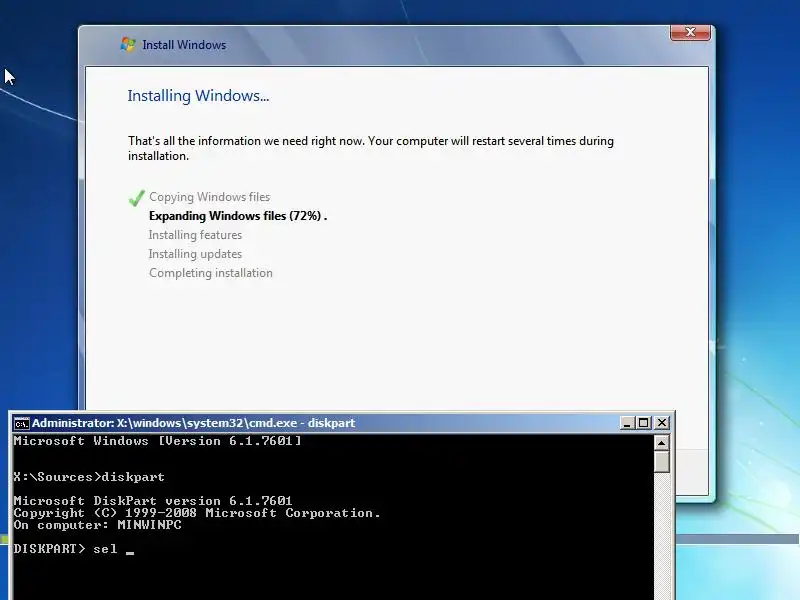Click the command prompt title bar text

tap(193, 423)
